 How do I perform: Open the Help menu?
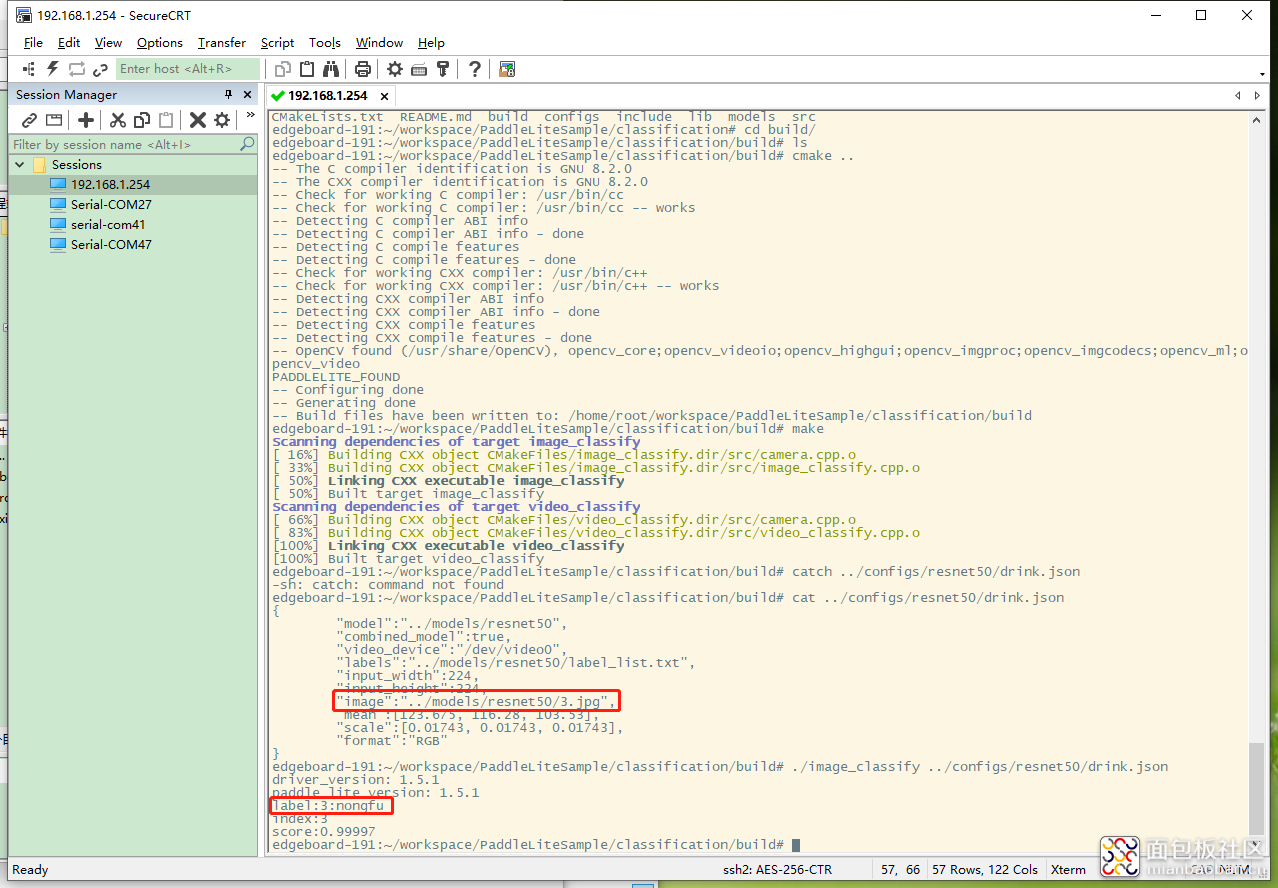[431, 43]
